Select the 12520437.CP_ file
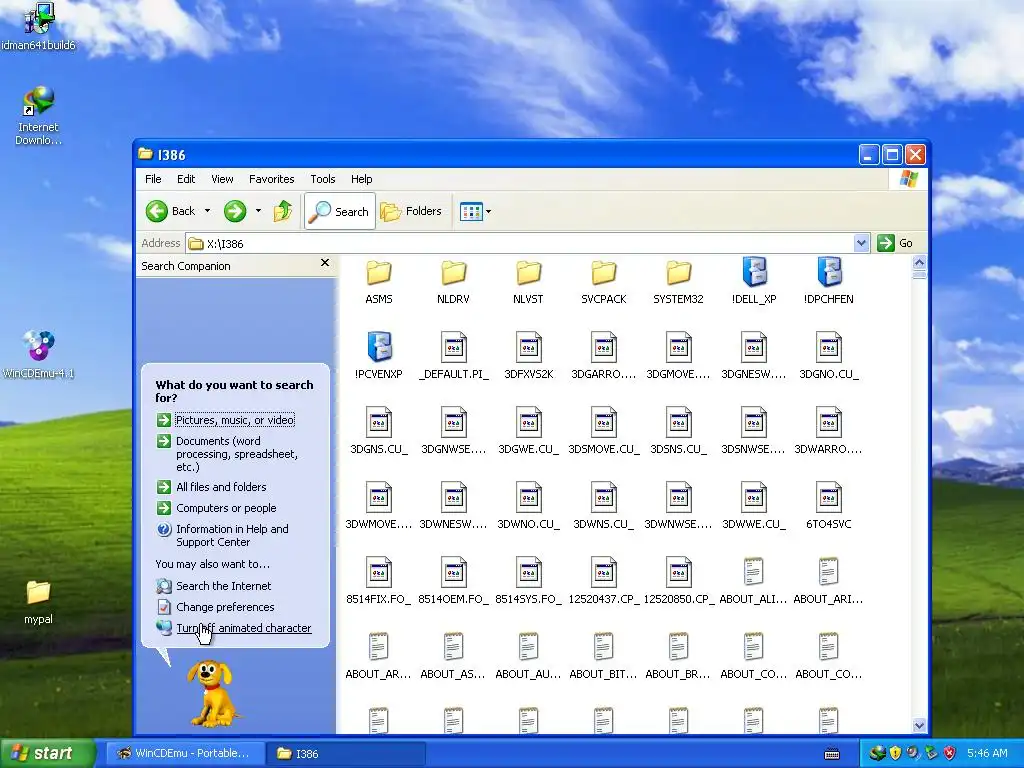 pyautogui.click(x=603, y=579)
